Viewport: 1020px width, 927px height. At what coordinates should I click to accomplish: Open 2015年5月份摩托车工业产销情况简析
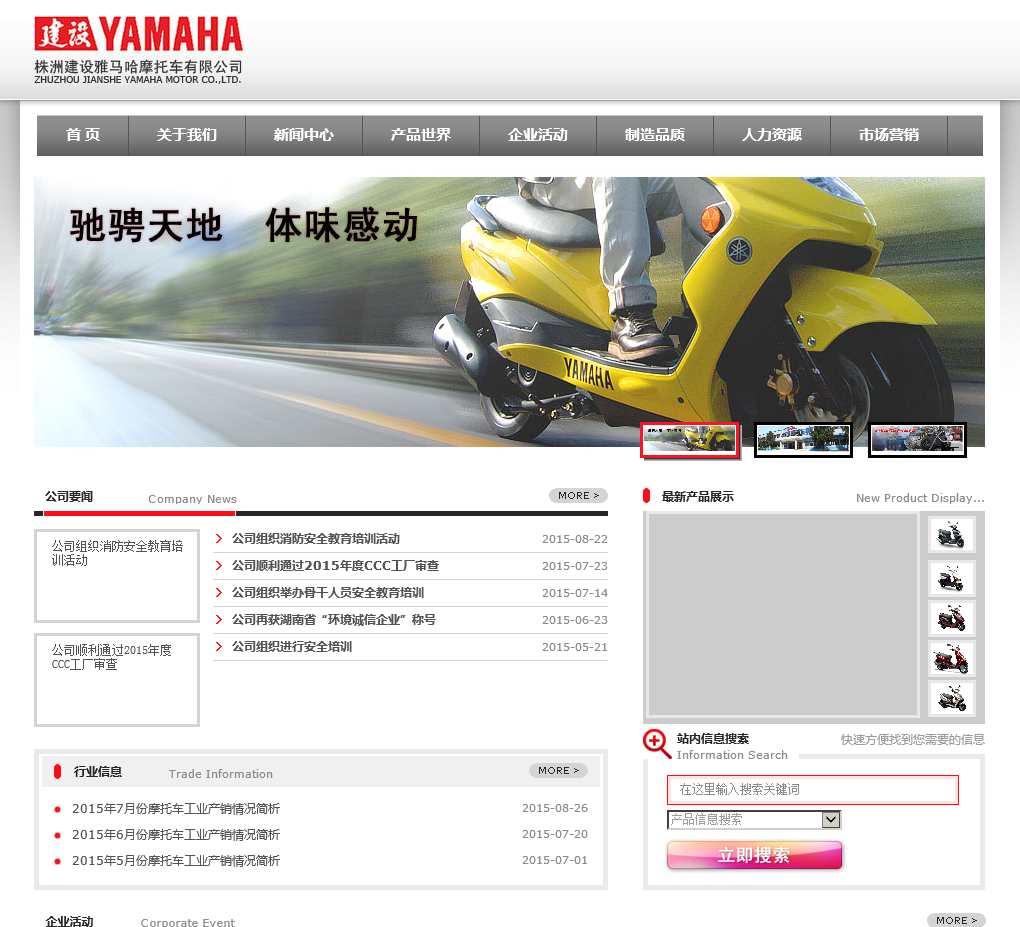click(176, 861)
